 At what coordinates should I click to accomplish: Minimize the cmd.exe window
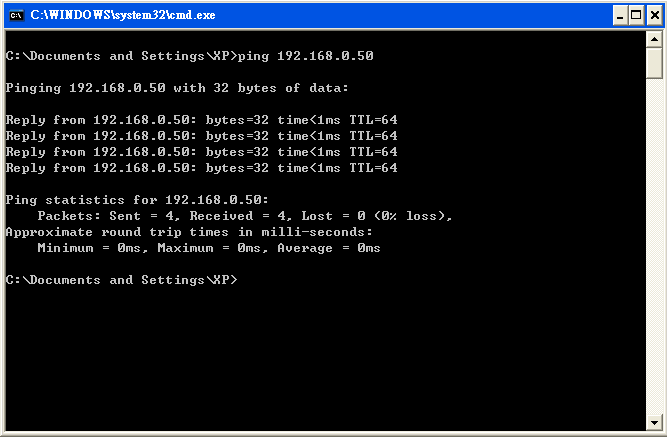pos(617,15)
